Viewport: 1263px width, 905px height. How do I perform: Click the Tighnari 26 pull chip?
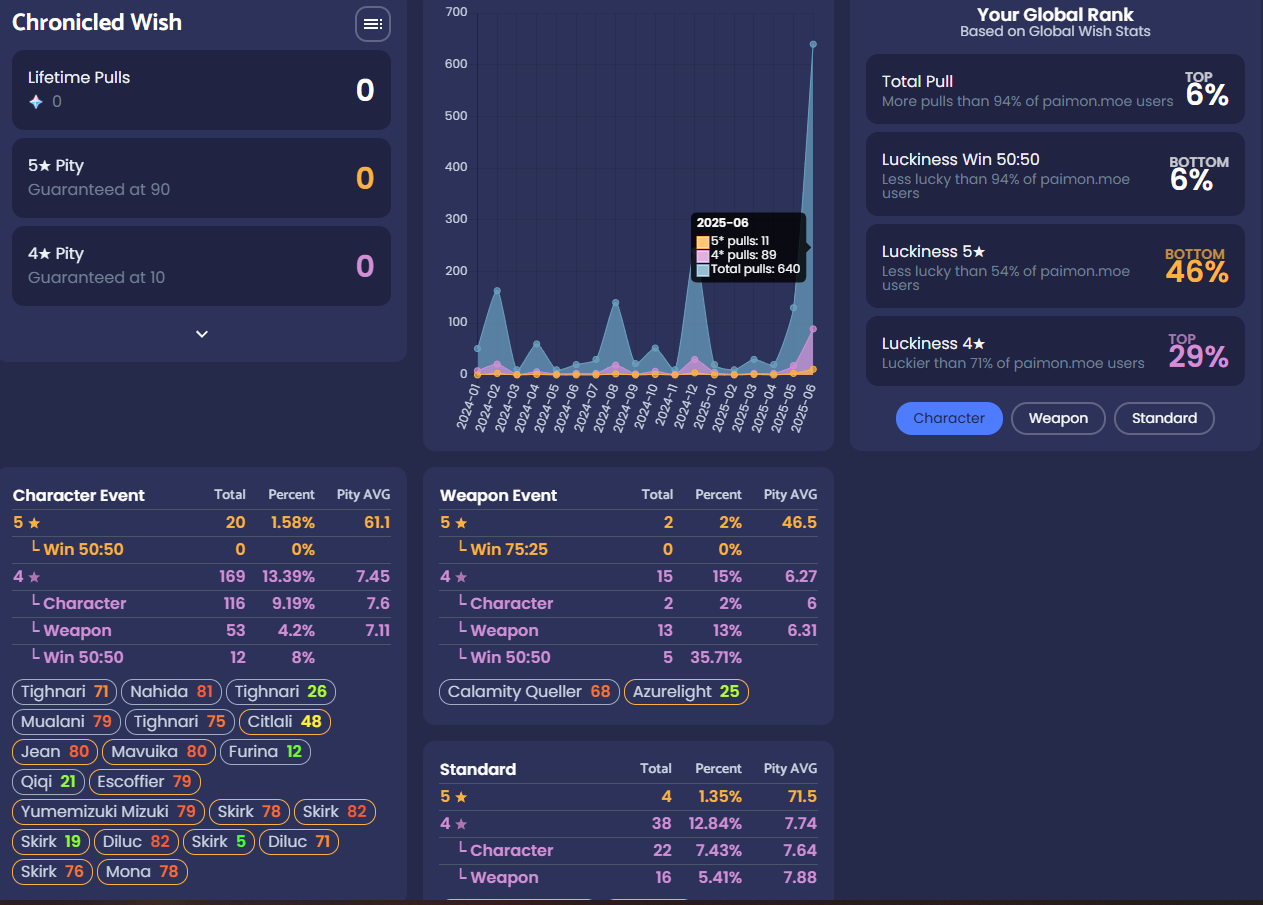pos(281,692)
